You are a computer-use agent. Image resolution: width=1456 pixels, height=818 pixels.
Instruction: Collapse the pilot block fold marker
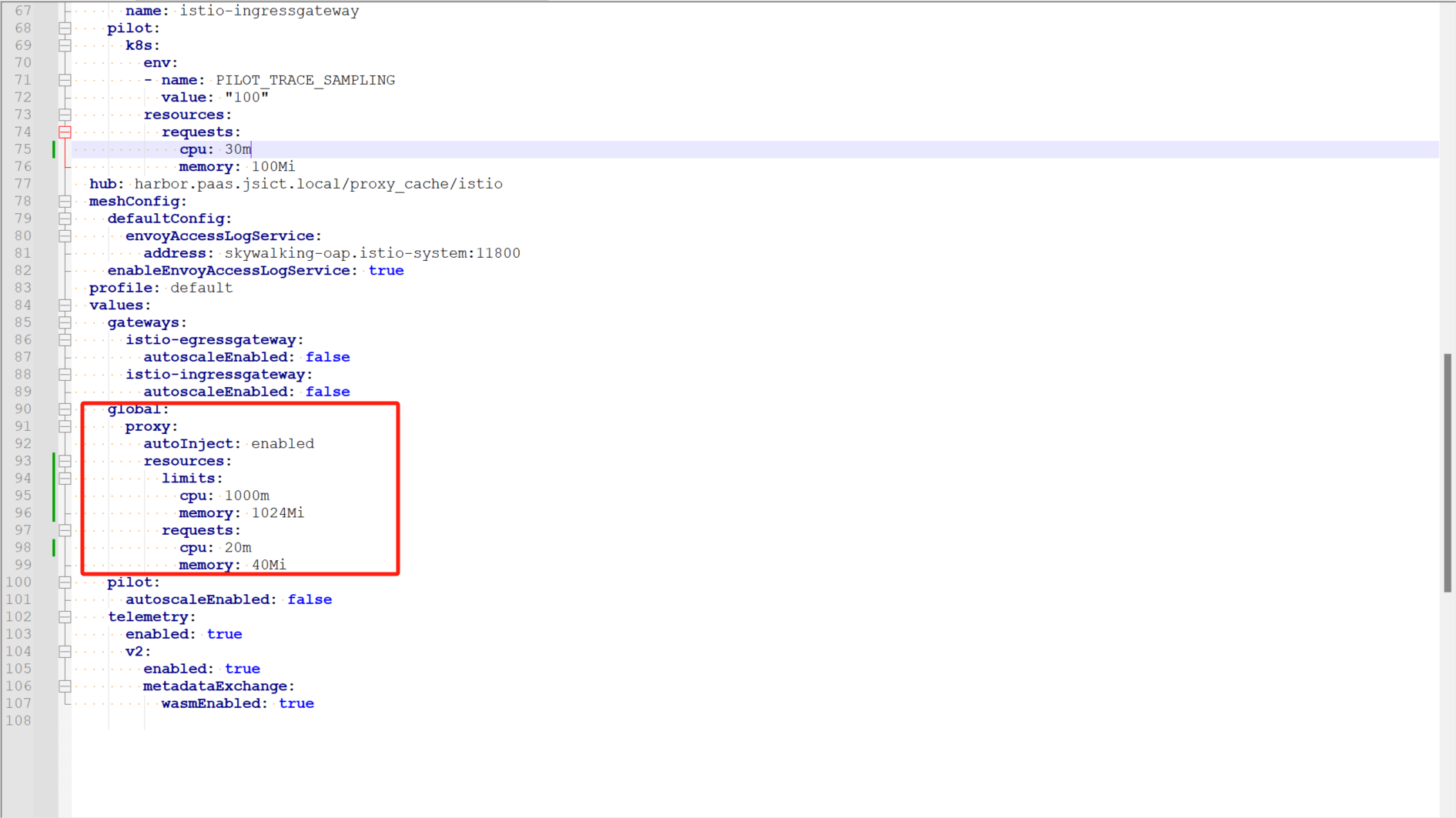[65, 28]
